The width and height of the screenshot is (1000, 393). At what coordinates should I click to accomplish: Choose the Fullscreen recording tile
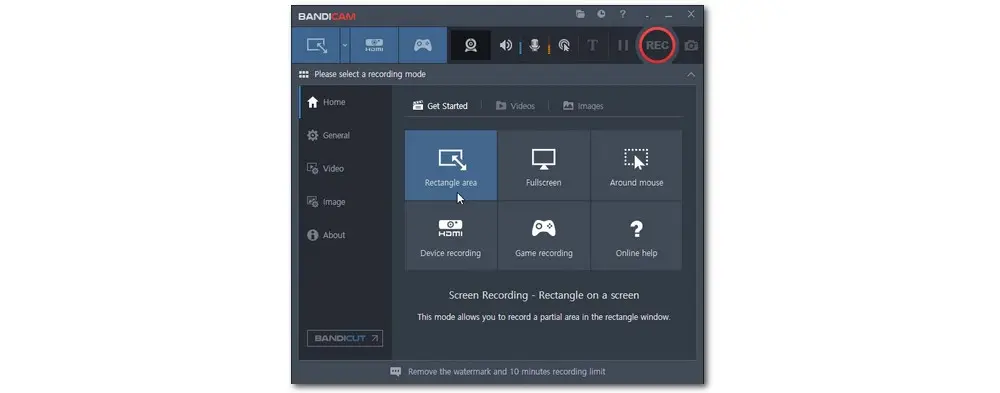coord(543,165)
